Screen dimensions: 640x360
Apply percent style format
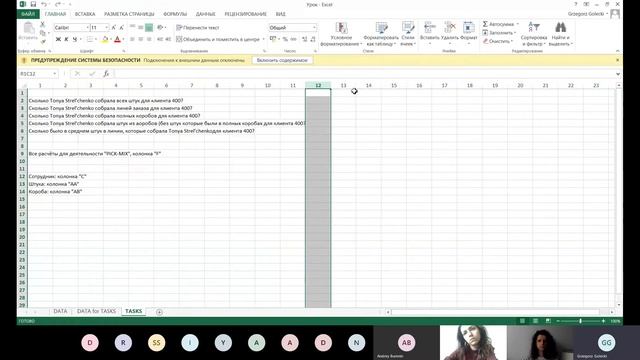point(285,39)
